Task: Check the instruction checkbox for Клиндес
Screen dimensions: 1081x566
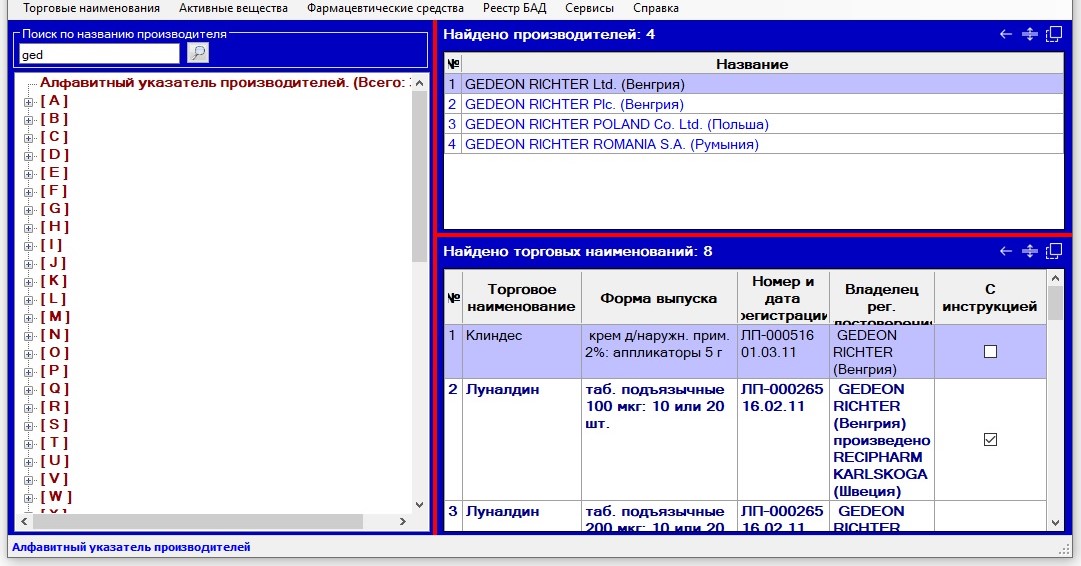Action: coord(990,352)
